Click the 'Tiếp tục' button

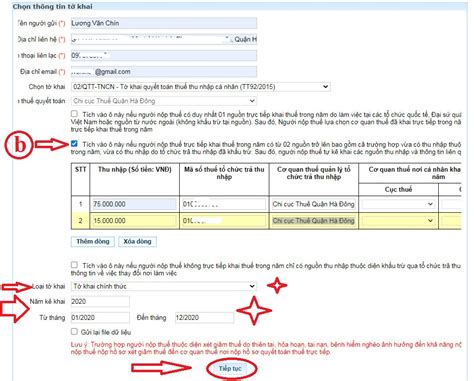click(x=230, y=368)
